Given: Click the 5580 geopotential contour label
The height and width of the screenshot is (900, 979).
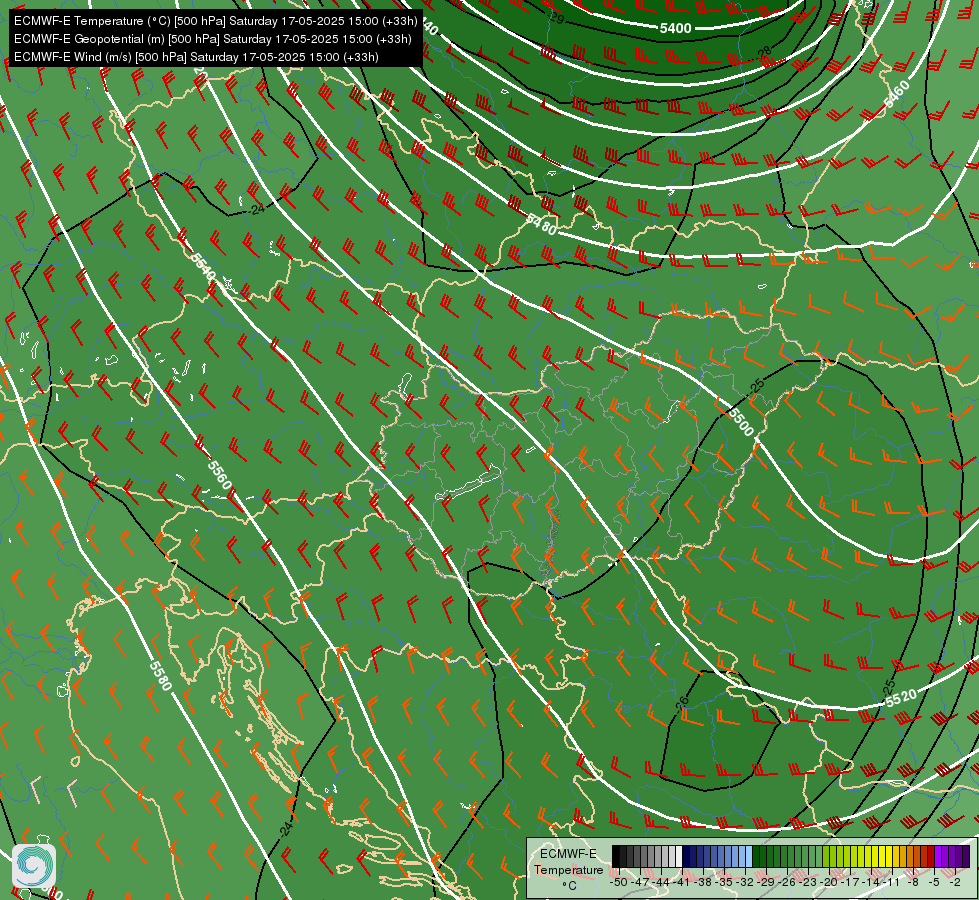Looking at the screenshot, I should point(160,676).
